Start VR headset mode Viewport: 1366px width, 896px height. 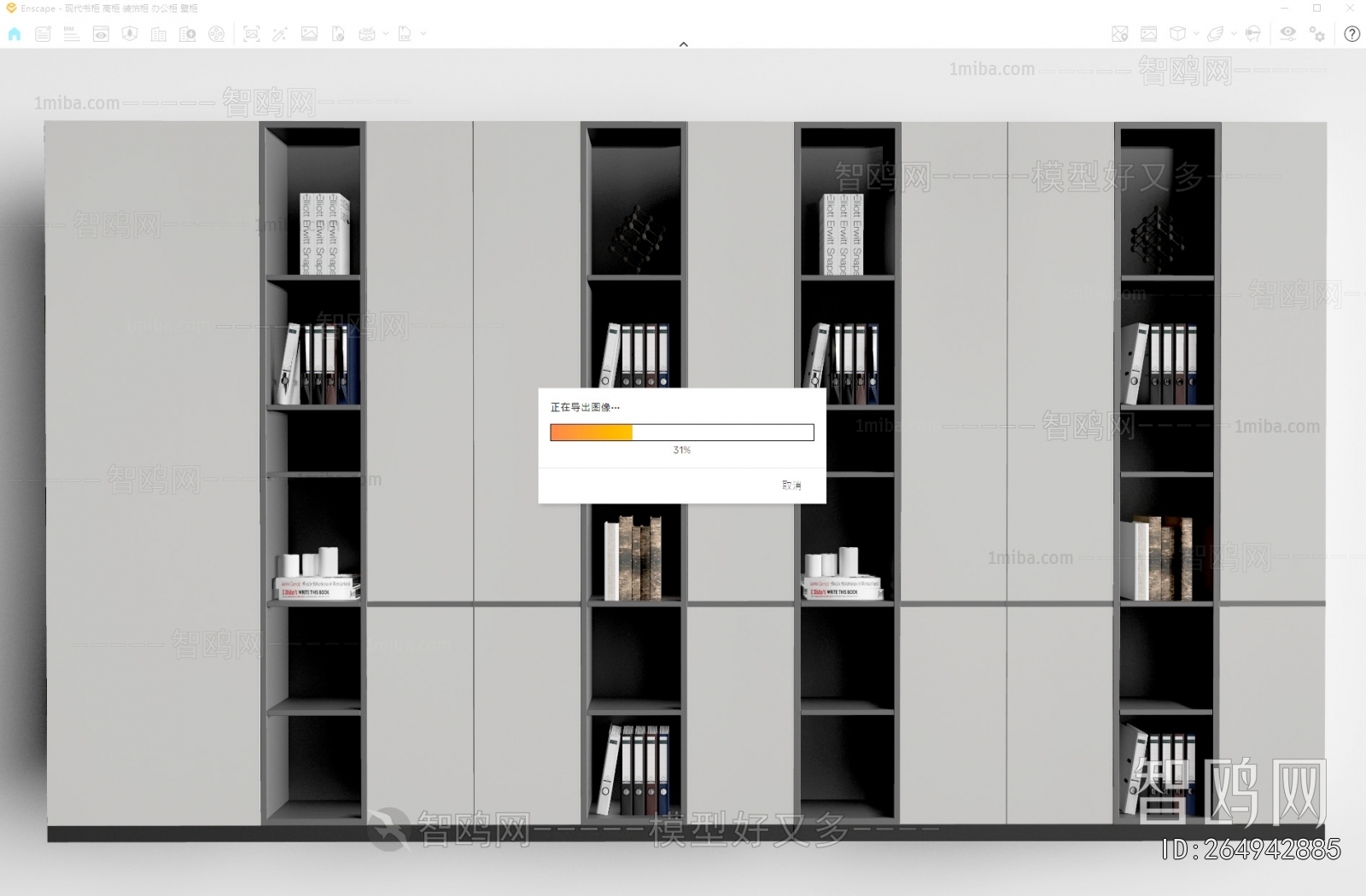(x=1252, y=34)
